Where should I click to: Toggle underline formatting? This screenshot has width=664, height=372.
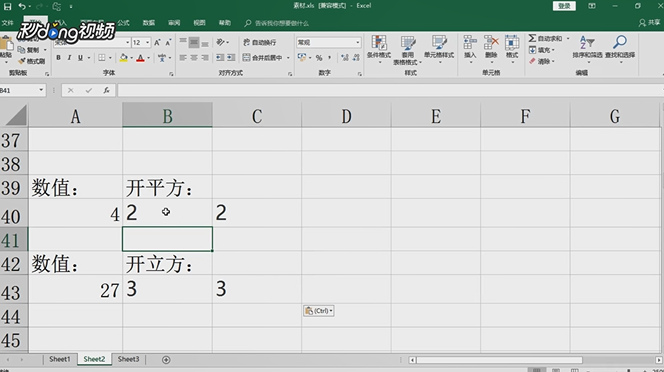tap(80, 58)
